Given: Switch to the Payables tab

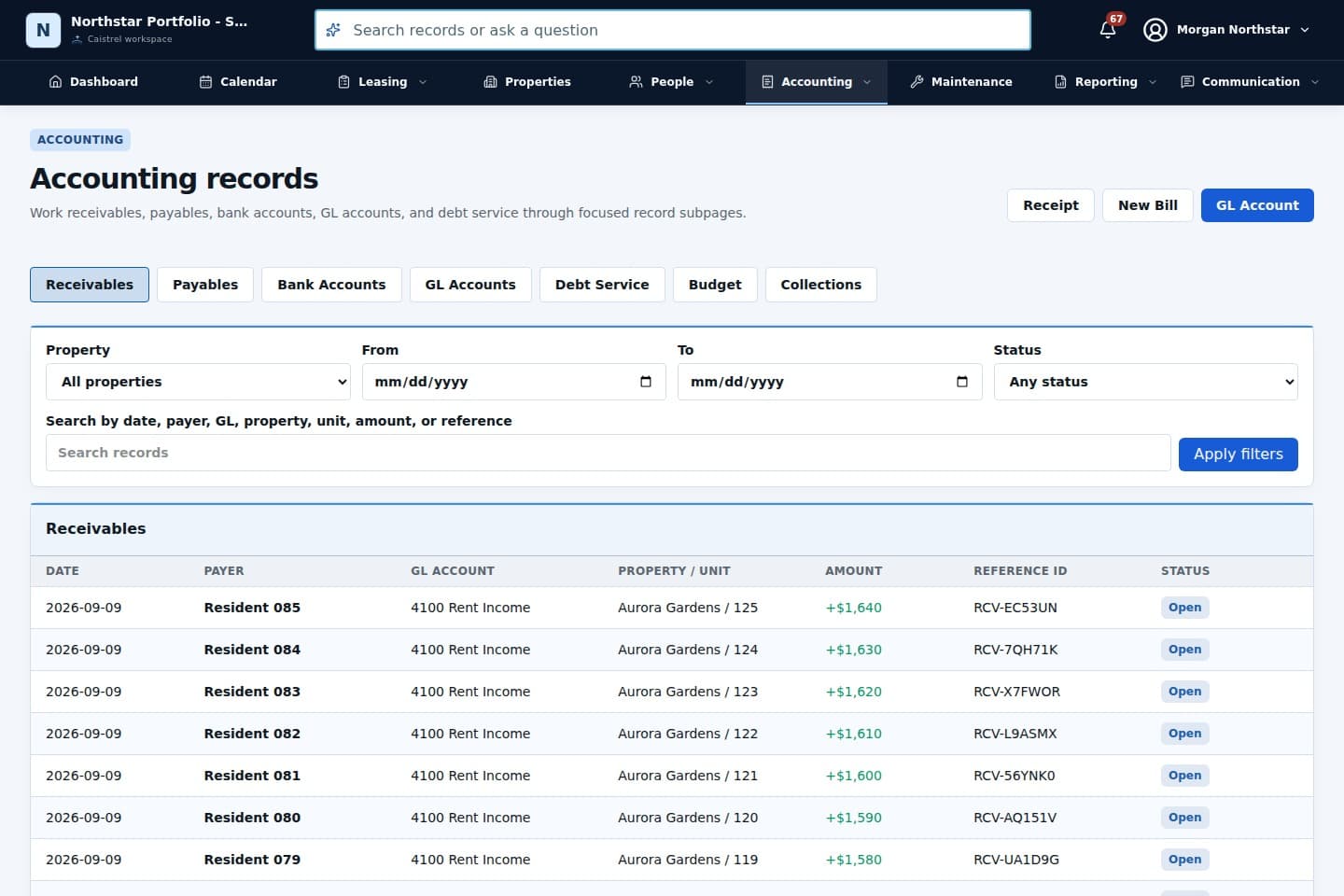Looking at the screenshot, I should click(205, 285).
